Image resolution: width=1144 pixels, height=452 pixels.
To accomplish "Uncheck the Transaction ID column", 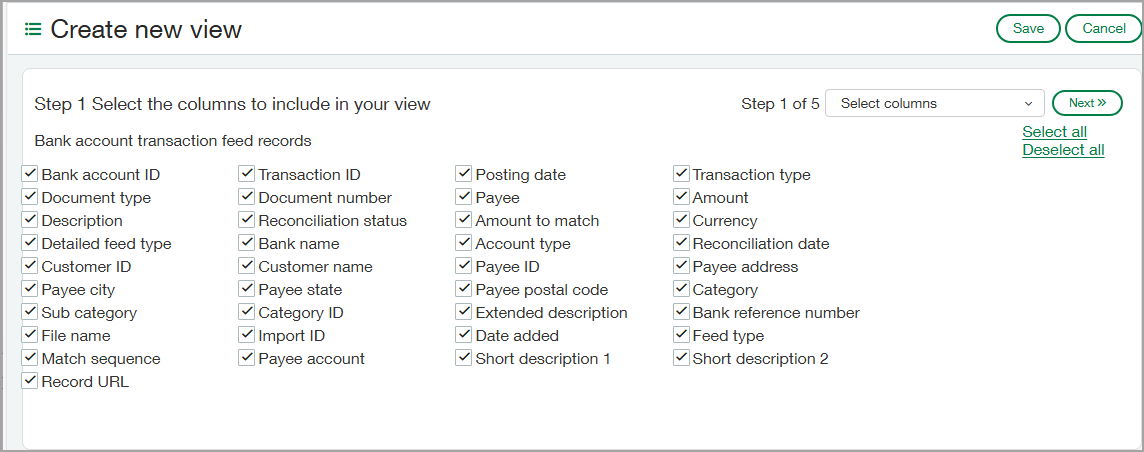I will (x=247, y=174).
